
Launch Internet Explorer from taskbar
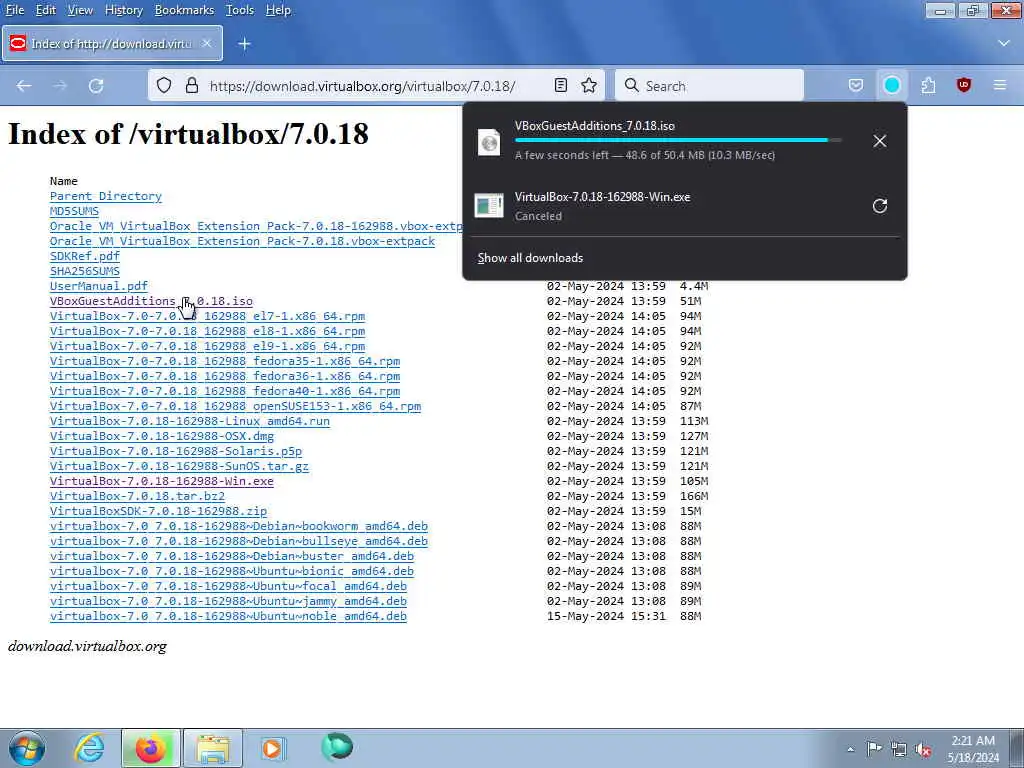click(89, 748)
